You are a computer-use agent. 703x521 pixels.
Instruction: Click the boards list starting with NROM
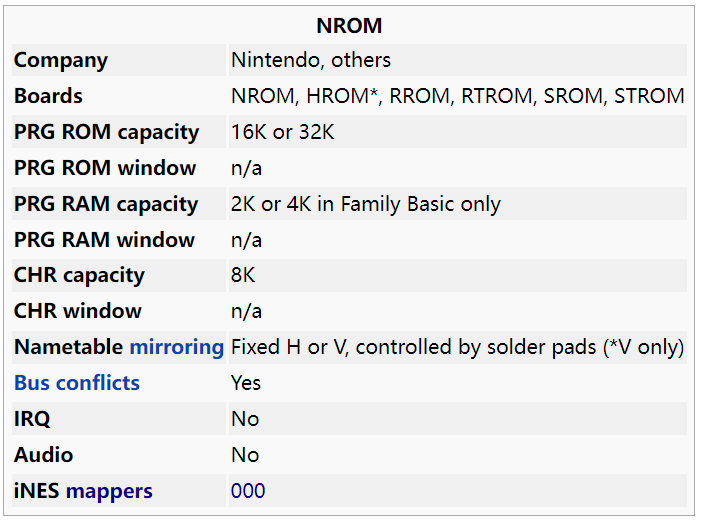(457, 96)
